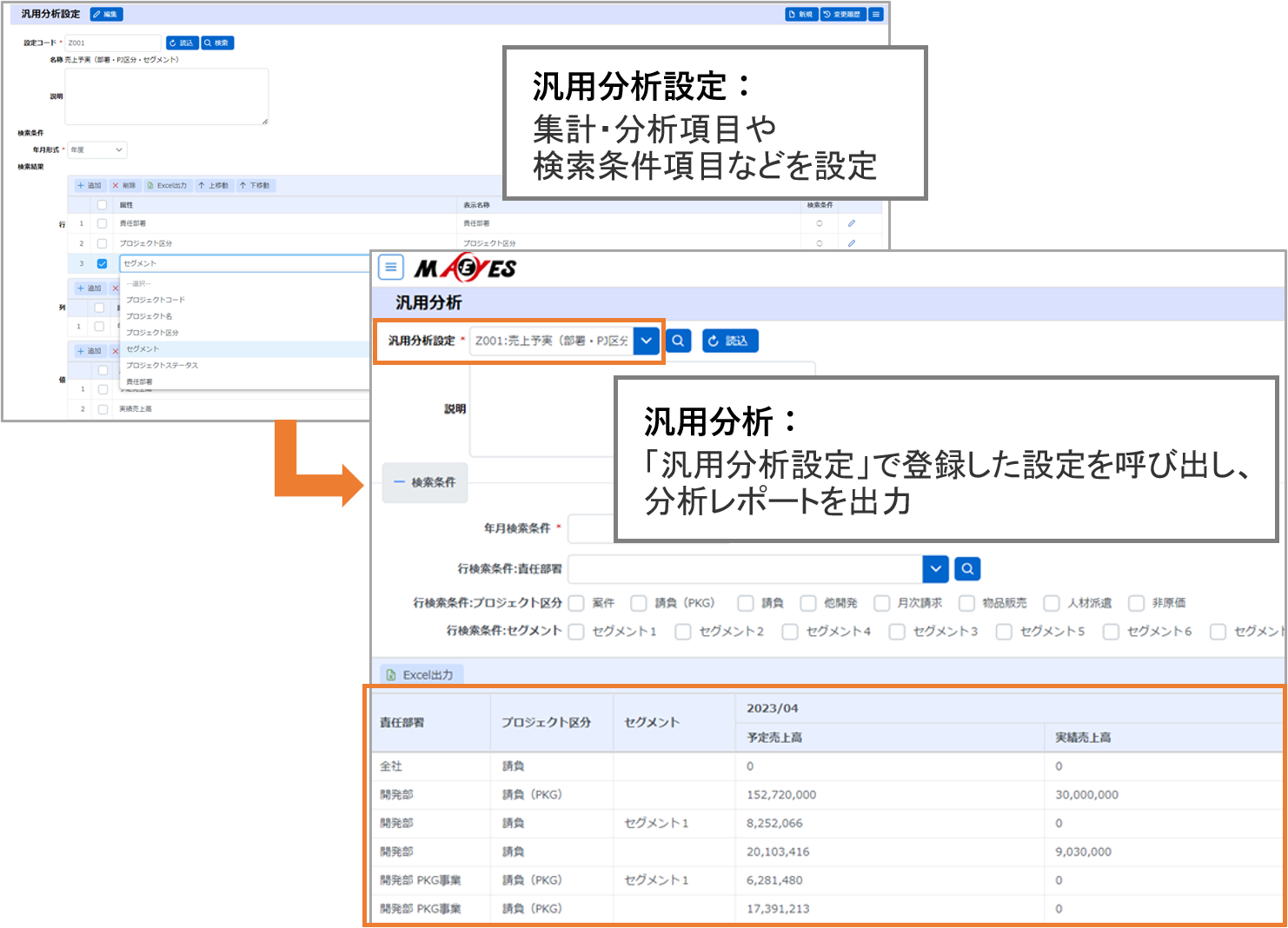Click the magnifier search icon beside 汎用分析設定
The image size is (1288, 928).
click(678, 341)
